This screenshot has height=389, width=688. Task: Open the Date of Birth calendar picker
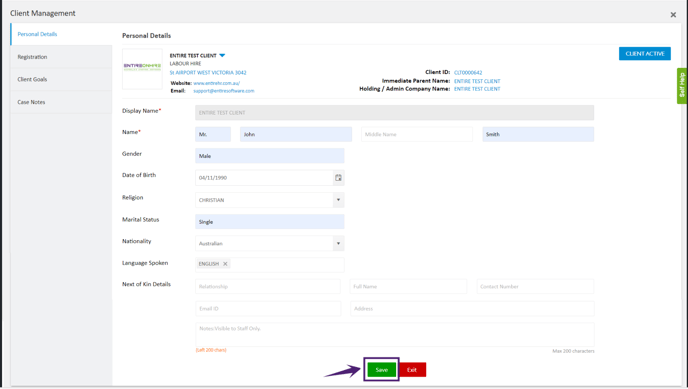(338, 178)
